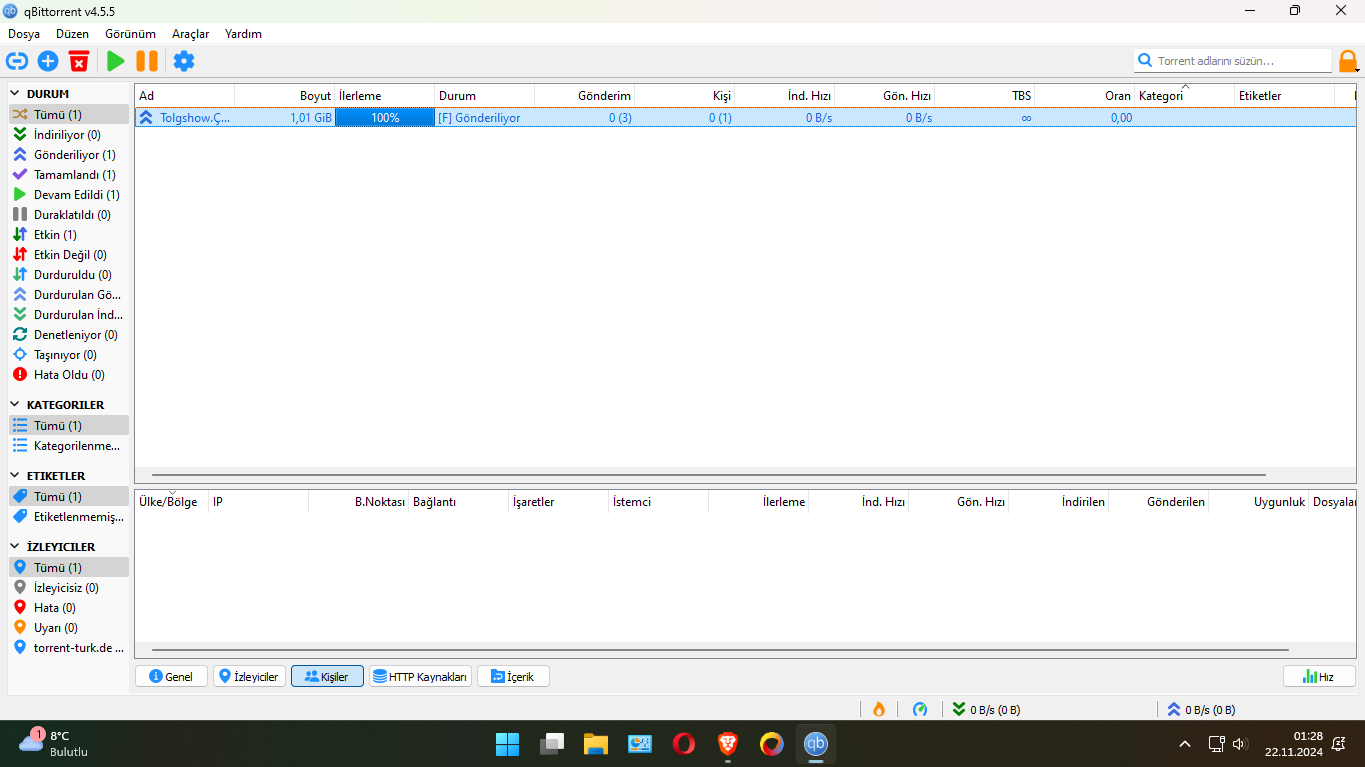This screenshot has height=767, width=1365.
Task: Click the orange lock icon
Action: pos(1348,61)
